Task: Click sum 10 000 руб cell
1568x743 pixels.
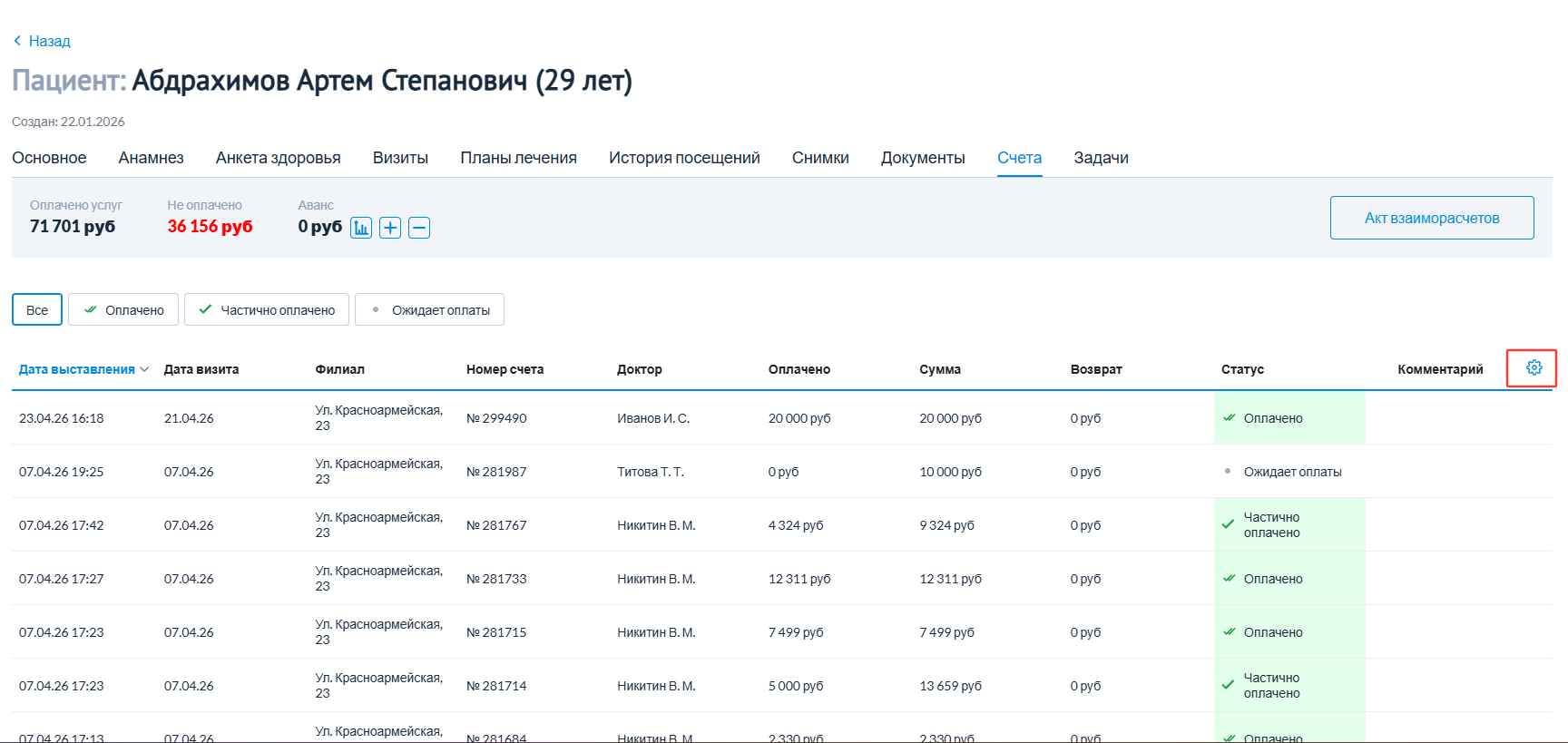Action: pos(950,472)
